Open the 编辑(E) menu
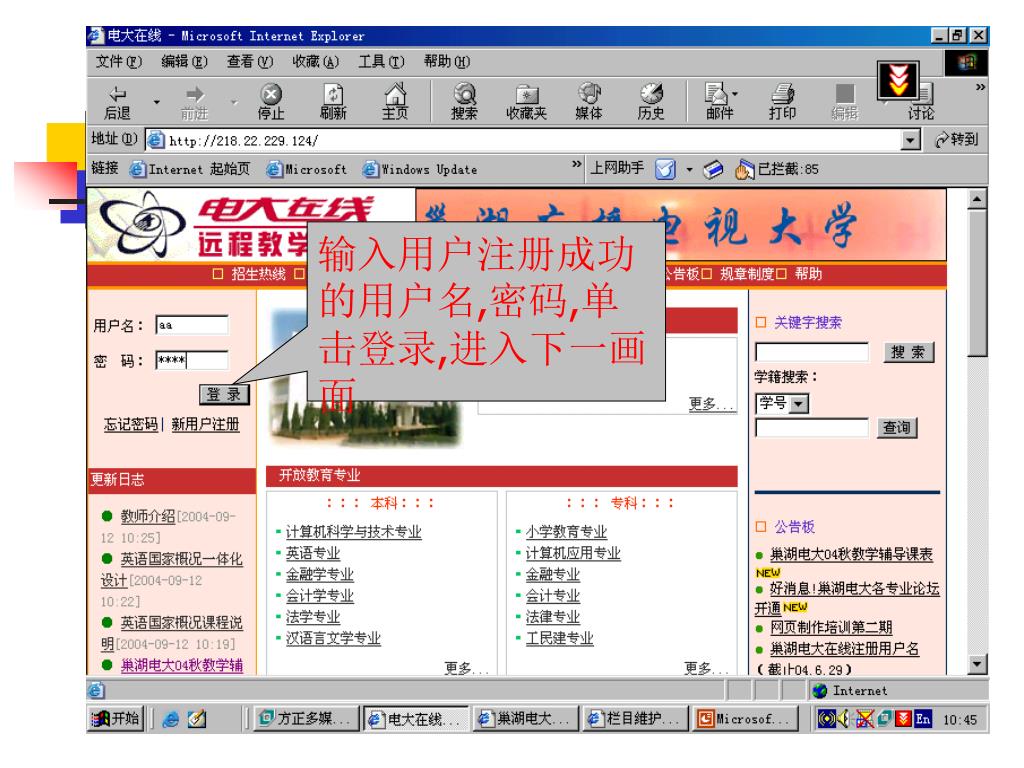This screenshot has height=768, width=1024. [x=184, y=62]
